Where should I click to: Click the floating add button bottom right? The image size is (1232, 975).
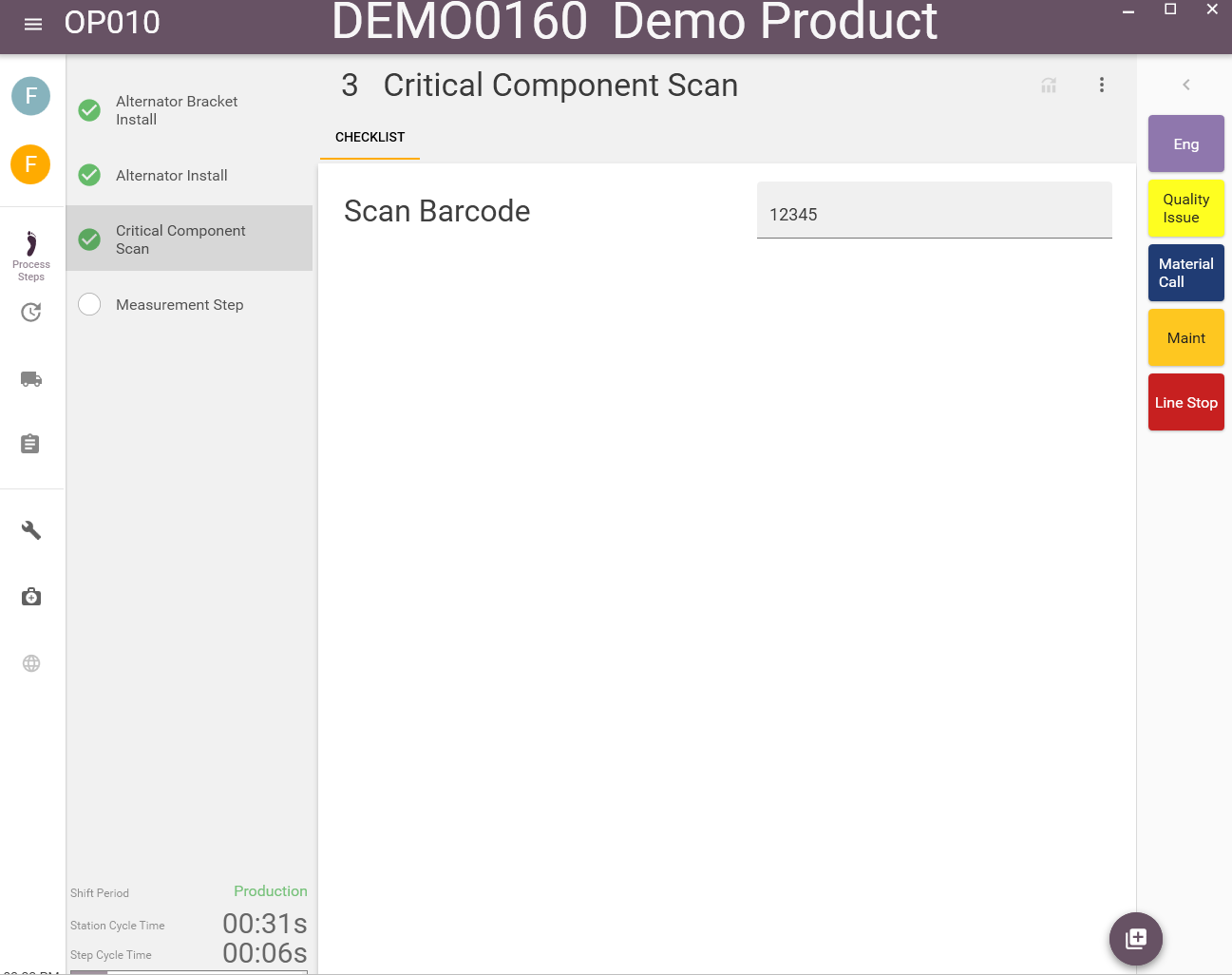1135,939
